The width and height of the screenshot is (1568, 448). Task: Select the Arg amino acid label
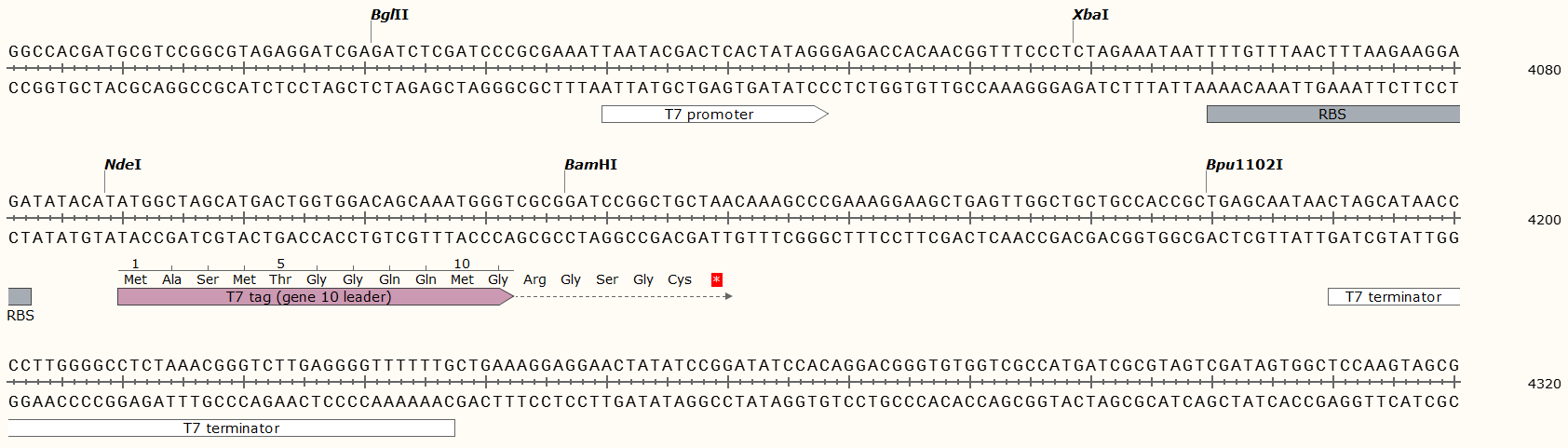coord(534,279)
